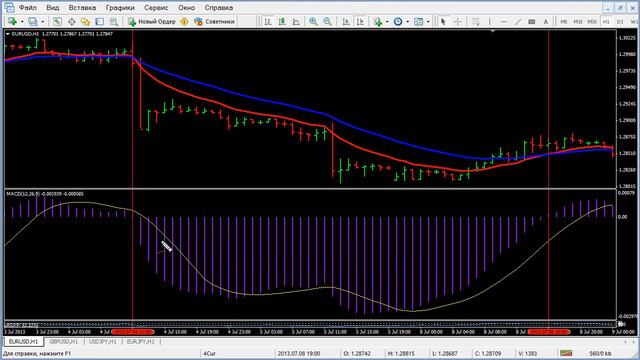This screenshot has width=640, height=360.
Task: Switch to line chart view
Action: click(296, 22)
